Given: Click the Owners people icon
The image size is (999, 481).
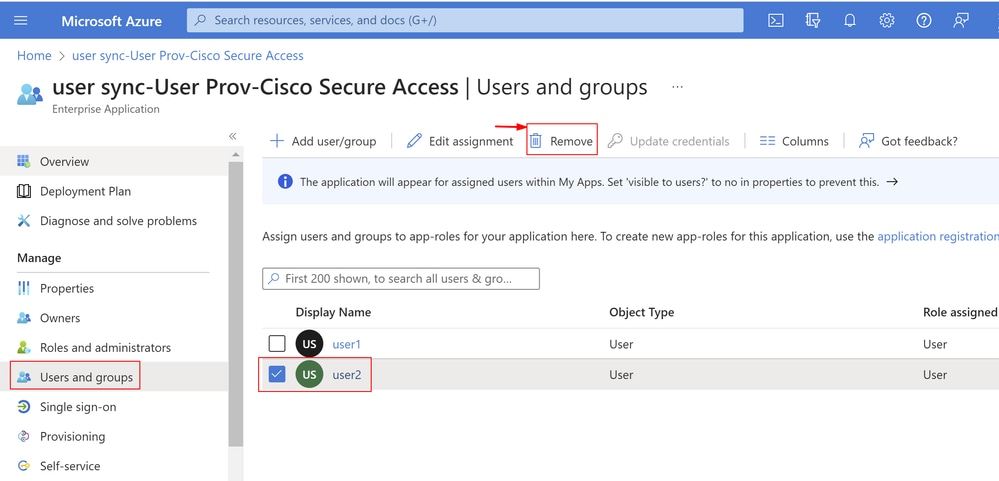Looking at the screenshot, I should click(24, 318).
